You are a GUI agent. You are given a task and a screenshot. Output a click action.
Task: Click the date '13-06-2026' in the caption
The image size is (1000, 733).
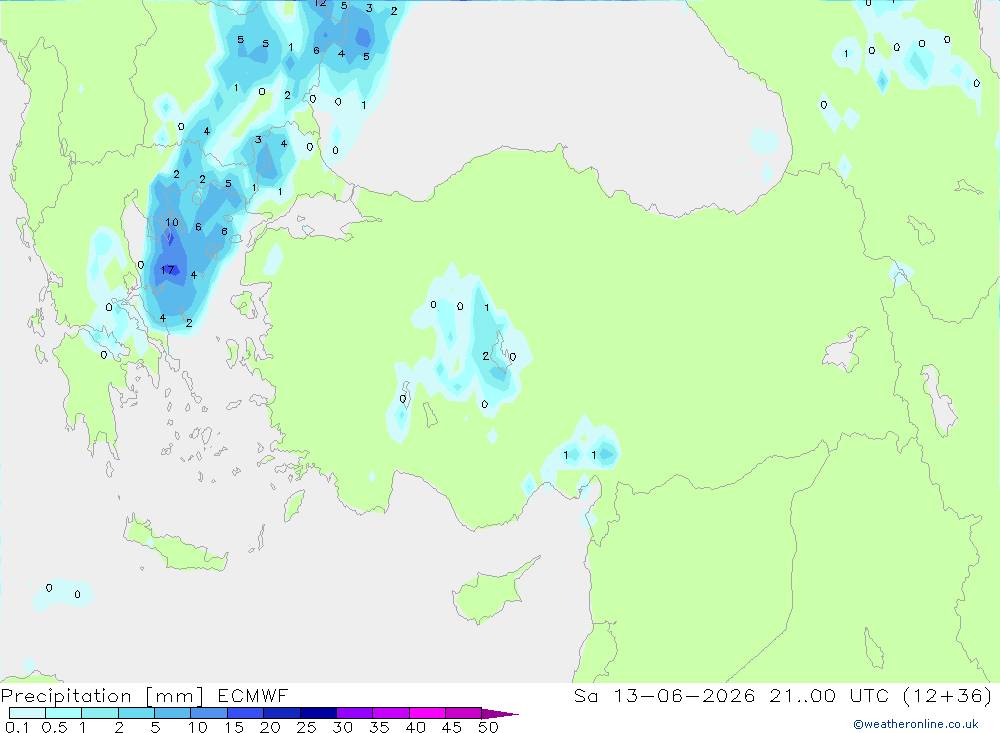pos(684,696)
